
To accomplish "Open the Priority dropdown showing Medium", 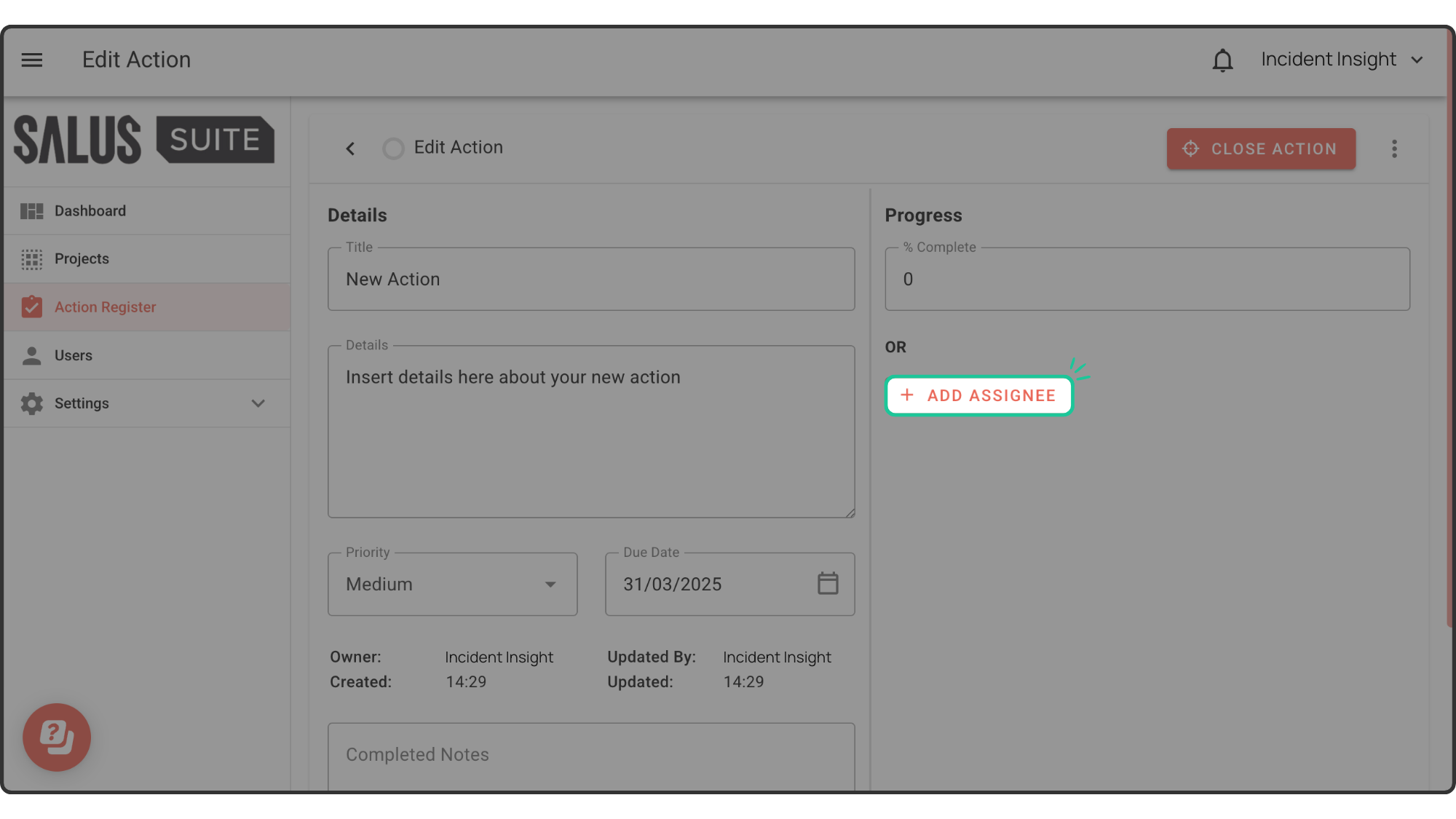I will point(452,584).
